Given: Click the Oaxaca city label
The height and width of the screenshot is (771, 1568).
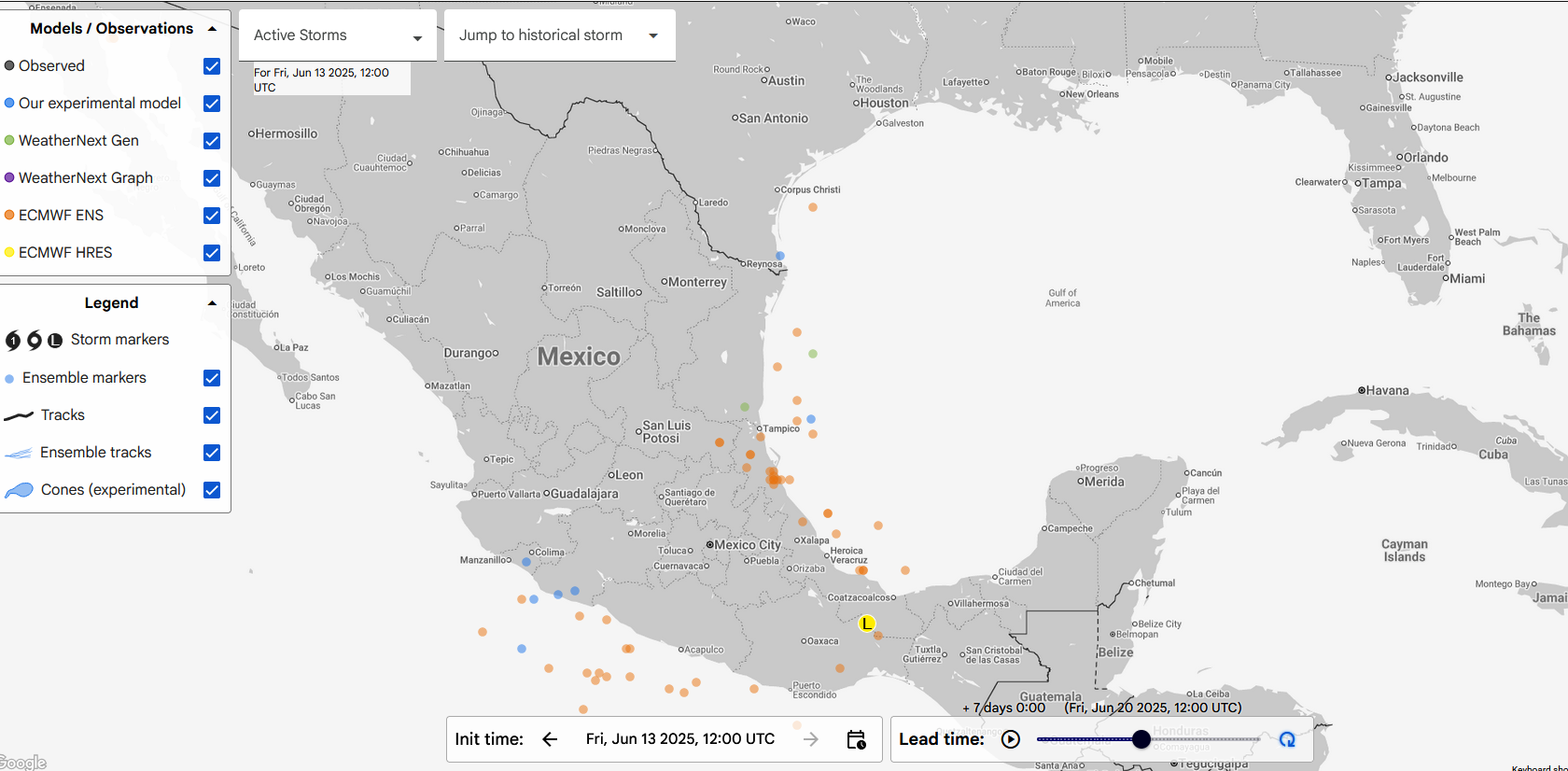Looking at the screenshot, I should click(x=822, y=641).
